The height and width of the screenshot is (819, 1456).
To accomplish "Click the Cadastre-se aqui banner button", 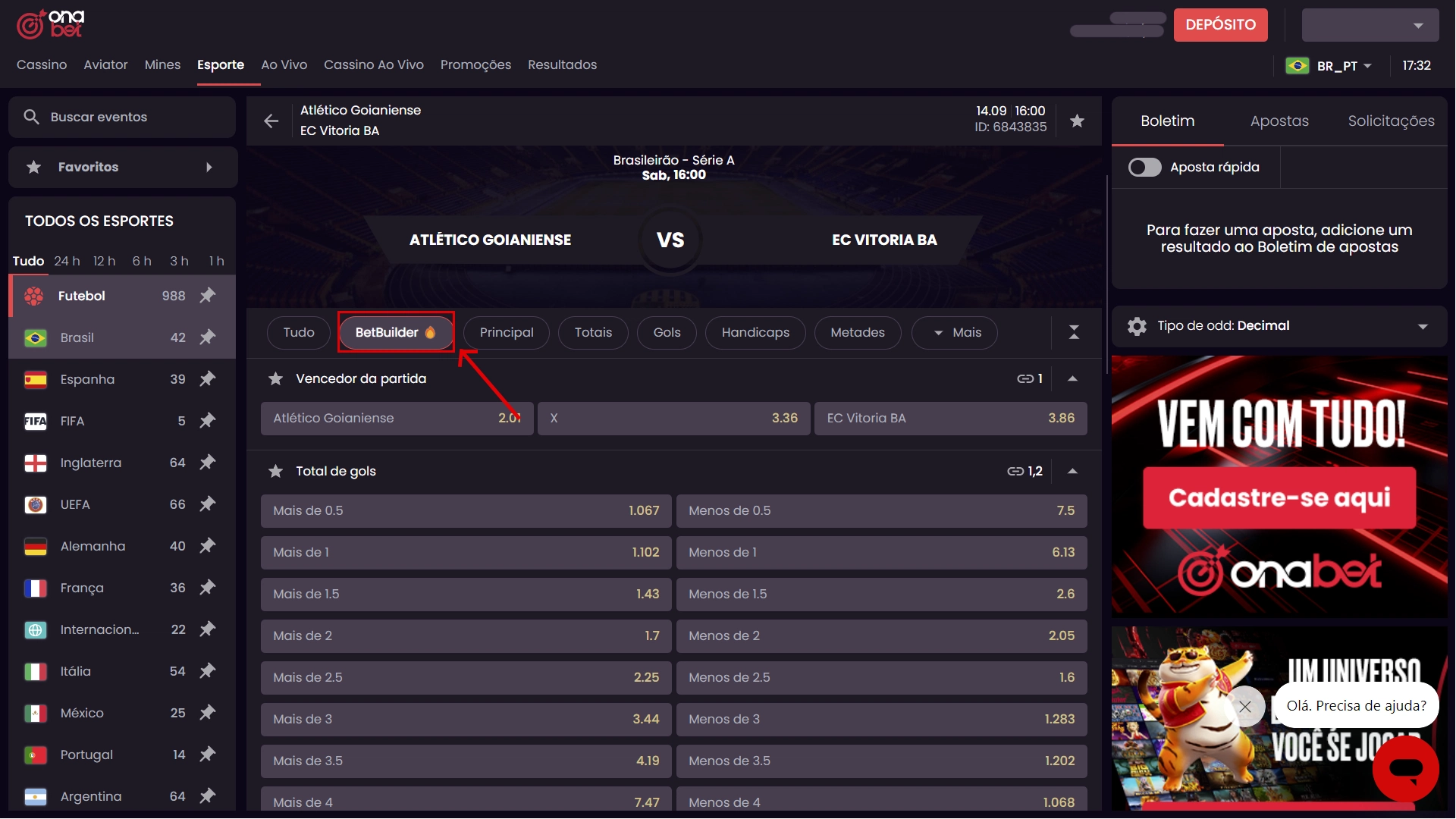I will click(1279, 497).
